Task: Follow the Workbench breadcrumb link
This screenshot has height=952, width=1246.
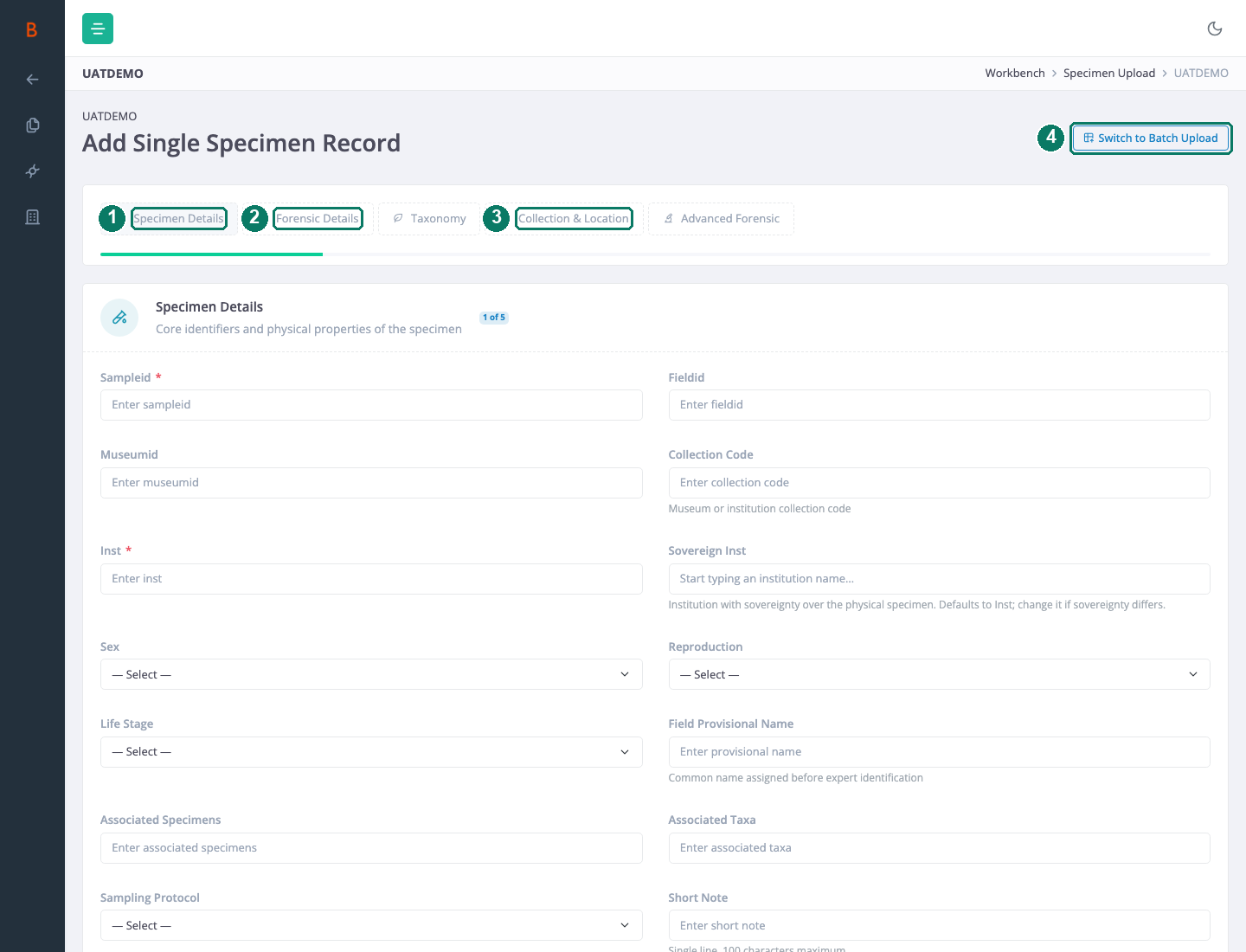Action: [x=1015, y=74]
